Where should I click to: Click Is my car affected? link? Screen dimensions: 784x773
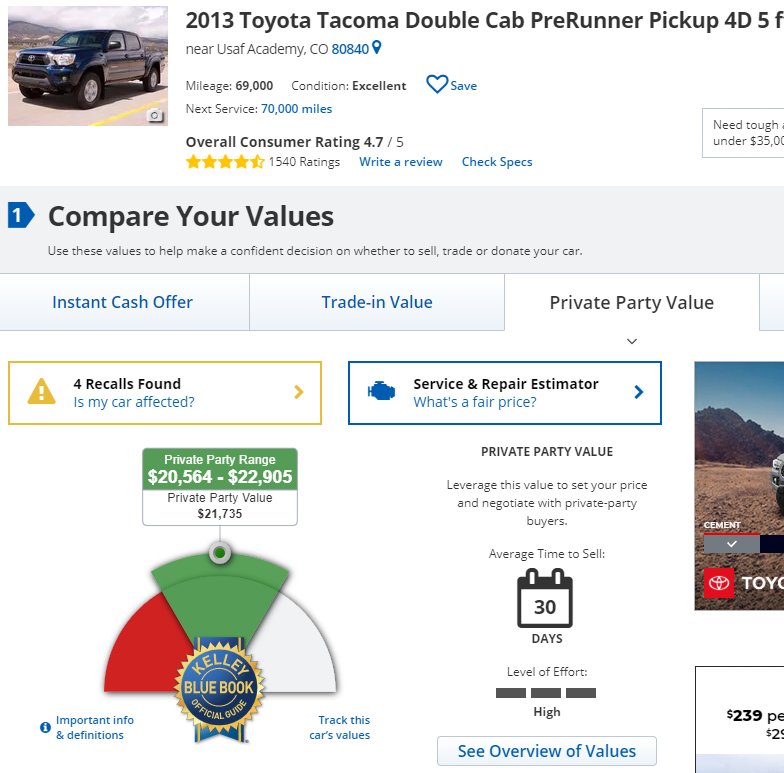click(x=134, y=402)
